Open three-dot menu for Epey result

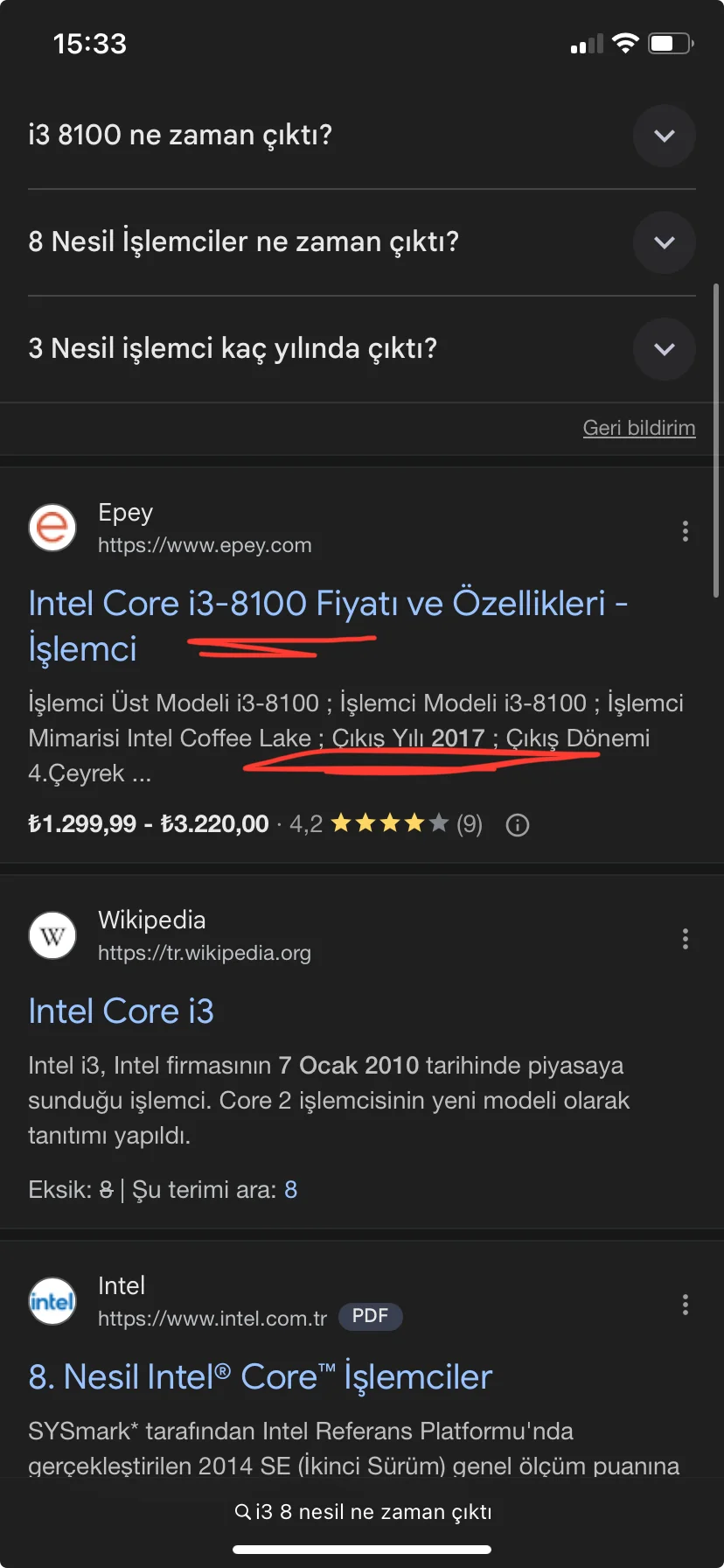[x=685, y=531]
